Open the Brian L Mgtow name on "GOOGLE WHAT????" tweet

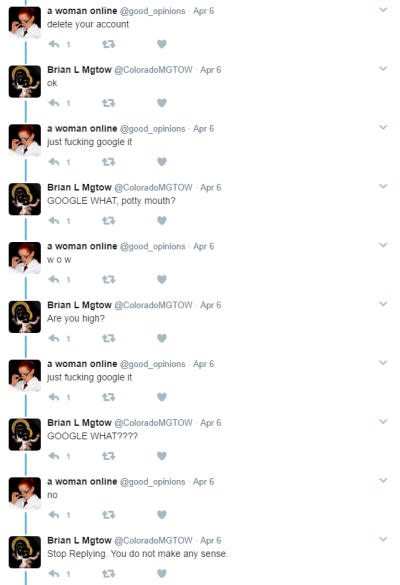pyautogui.click(x=79, y=423)
